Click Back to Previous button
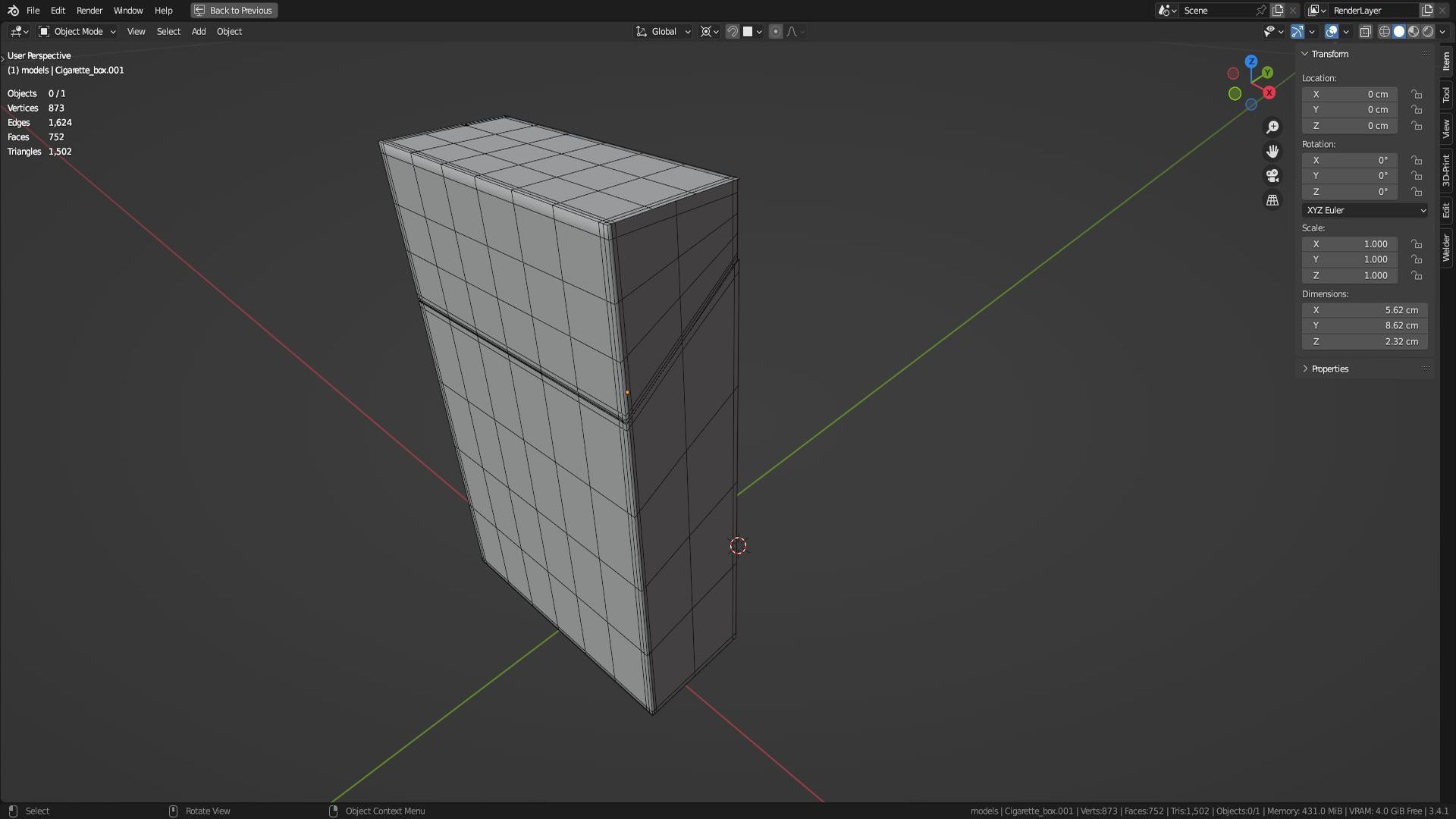Viewport: 1456px width, 819px height. pos(234,10)
